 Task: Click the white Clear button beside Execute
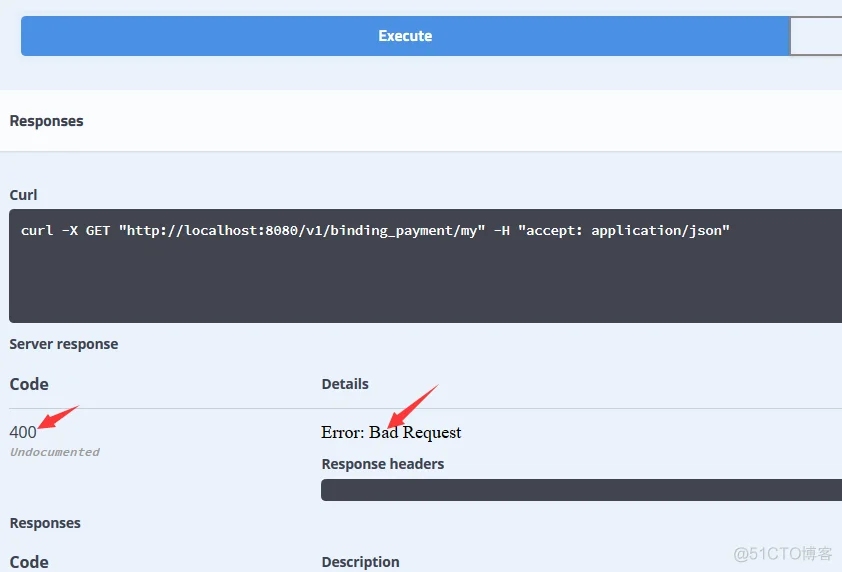816,36
